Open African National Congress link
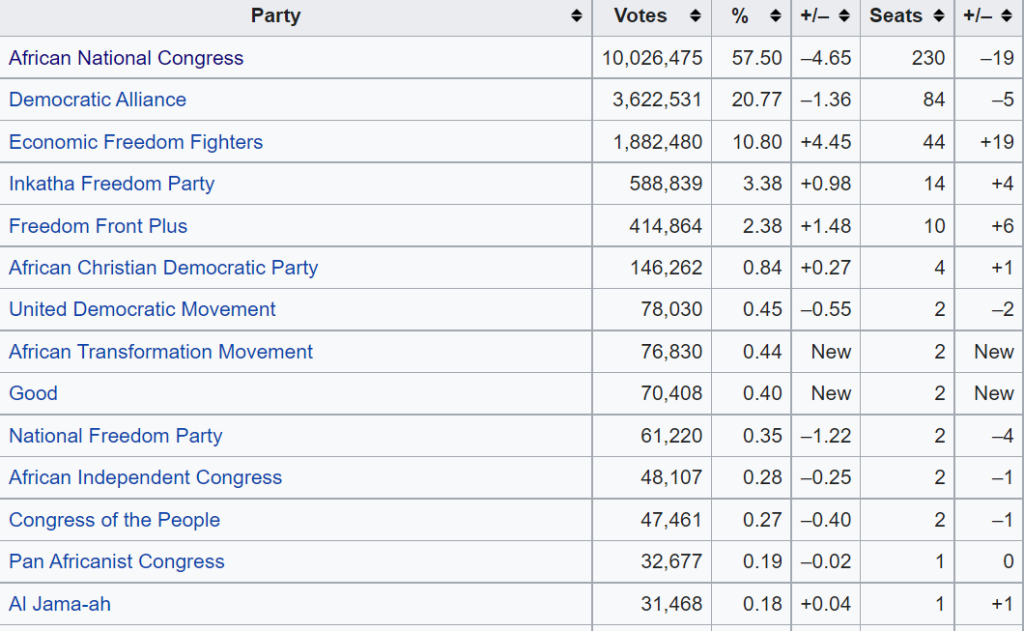 pyautogui.click(x=126, y=58)
